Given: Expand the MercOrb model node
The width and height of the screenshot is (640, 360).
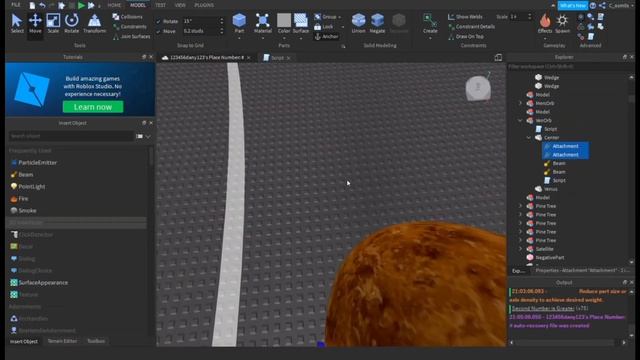Looking at the screenshot, I should [520, 103].
